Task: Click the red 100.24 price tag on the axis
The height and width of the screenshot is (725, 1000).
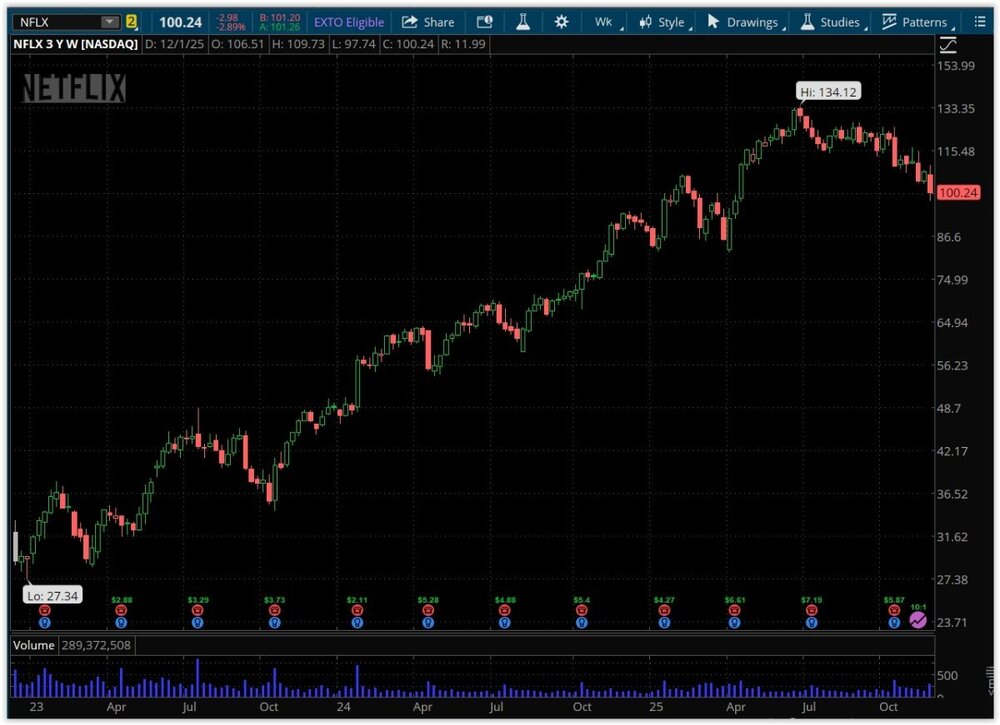Action: 959,192
